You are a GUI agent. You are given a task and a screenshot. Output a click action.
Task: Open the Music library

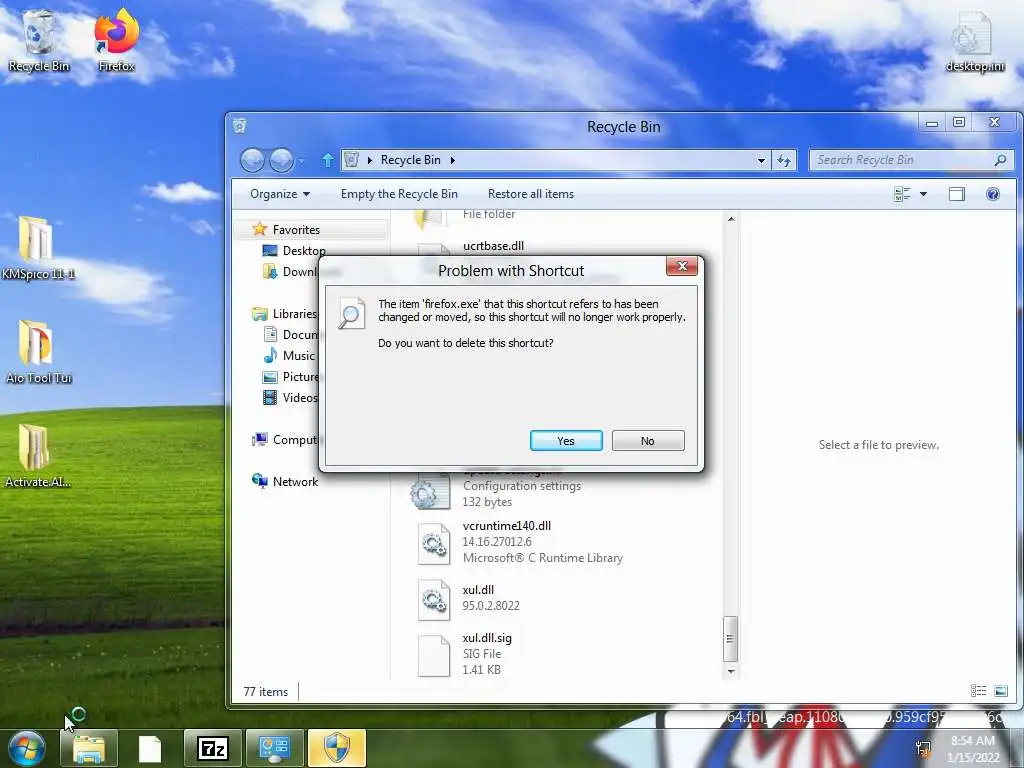[289, 356]
